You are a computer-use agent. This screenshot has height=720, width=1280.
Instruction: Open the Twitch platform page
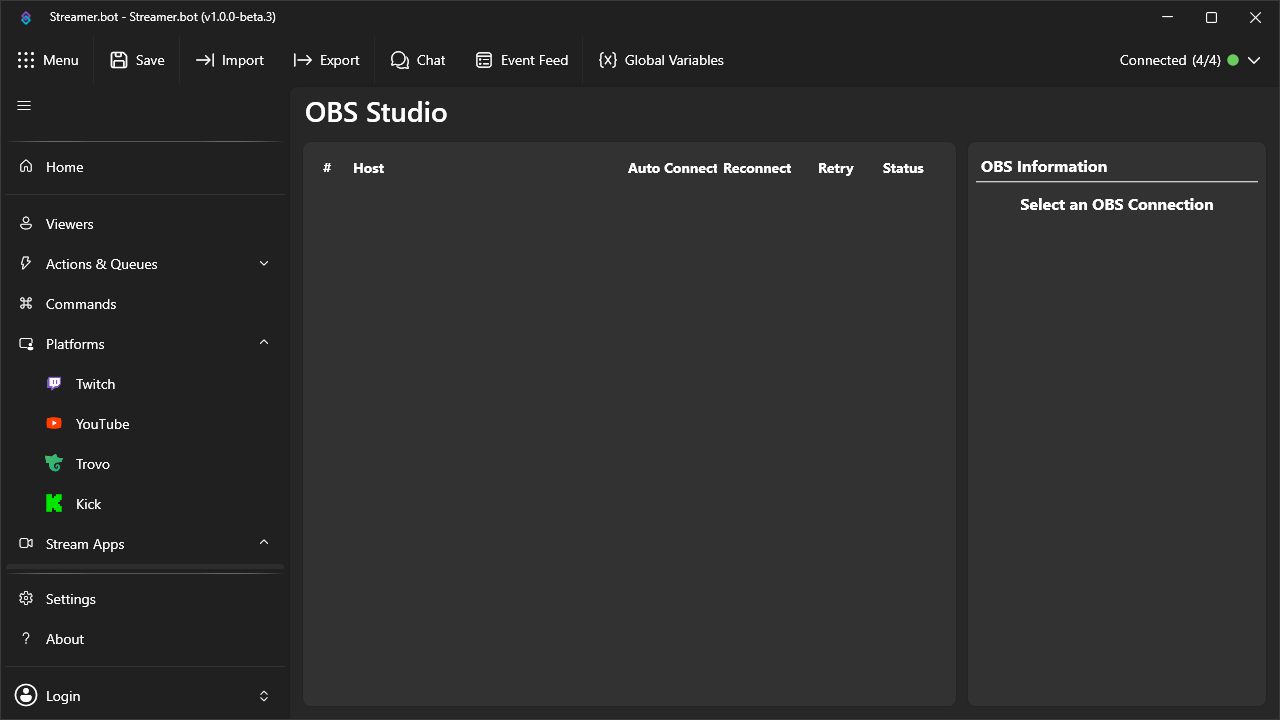pos(95,383)
